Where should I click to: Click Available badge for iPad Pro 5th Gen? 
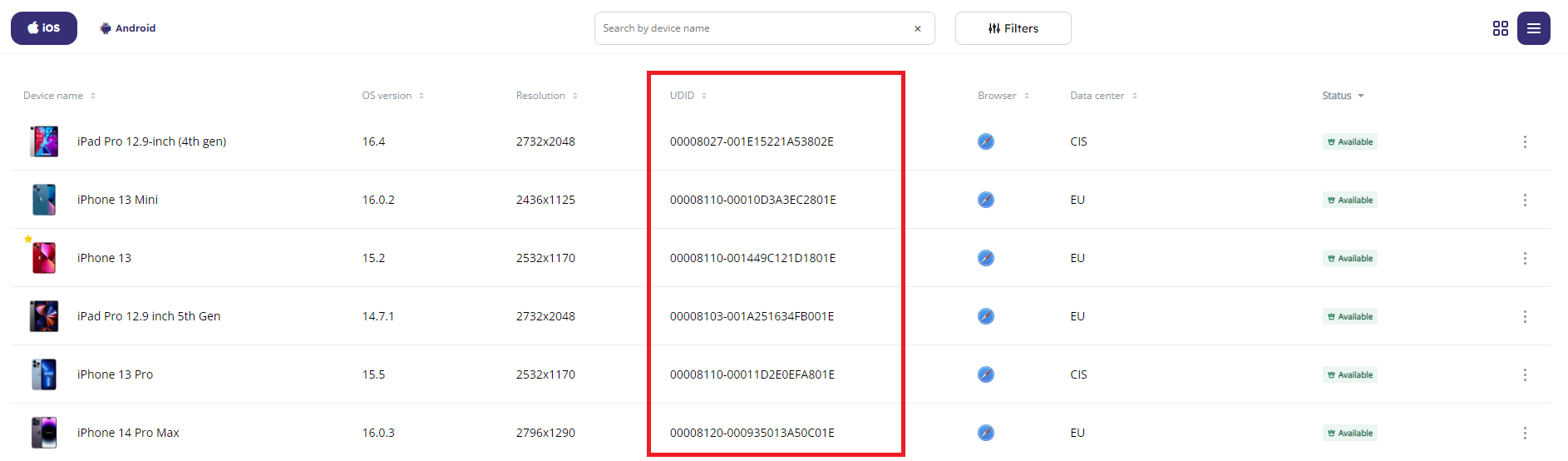pos(1350,317)
